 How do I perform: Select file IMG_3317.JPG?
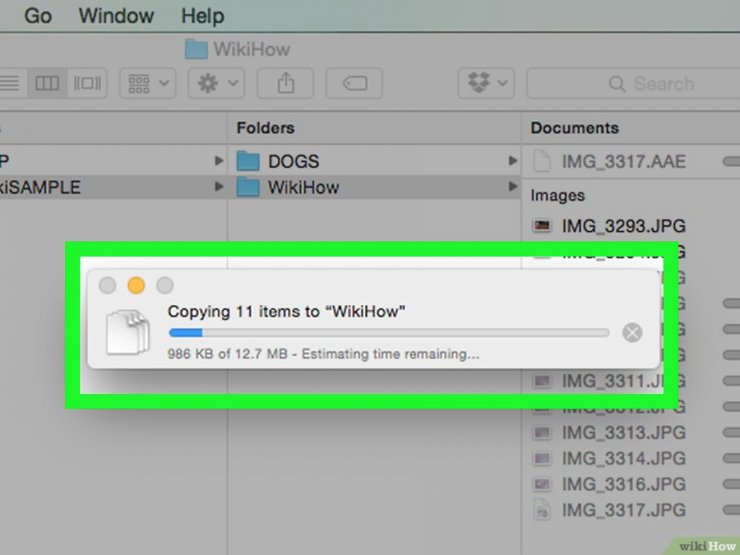(623, 510)
